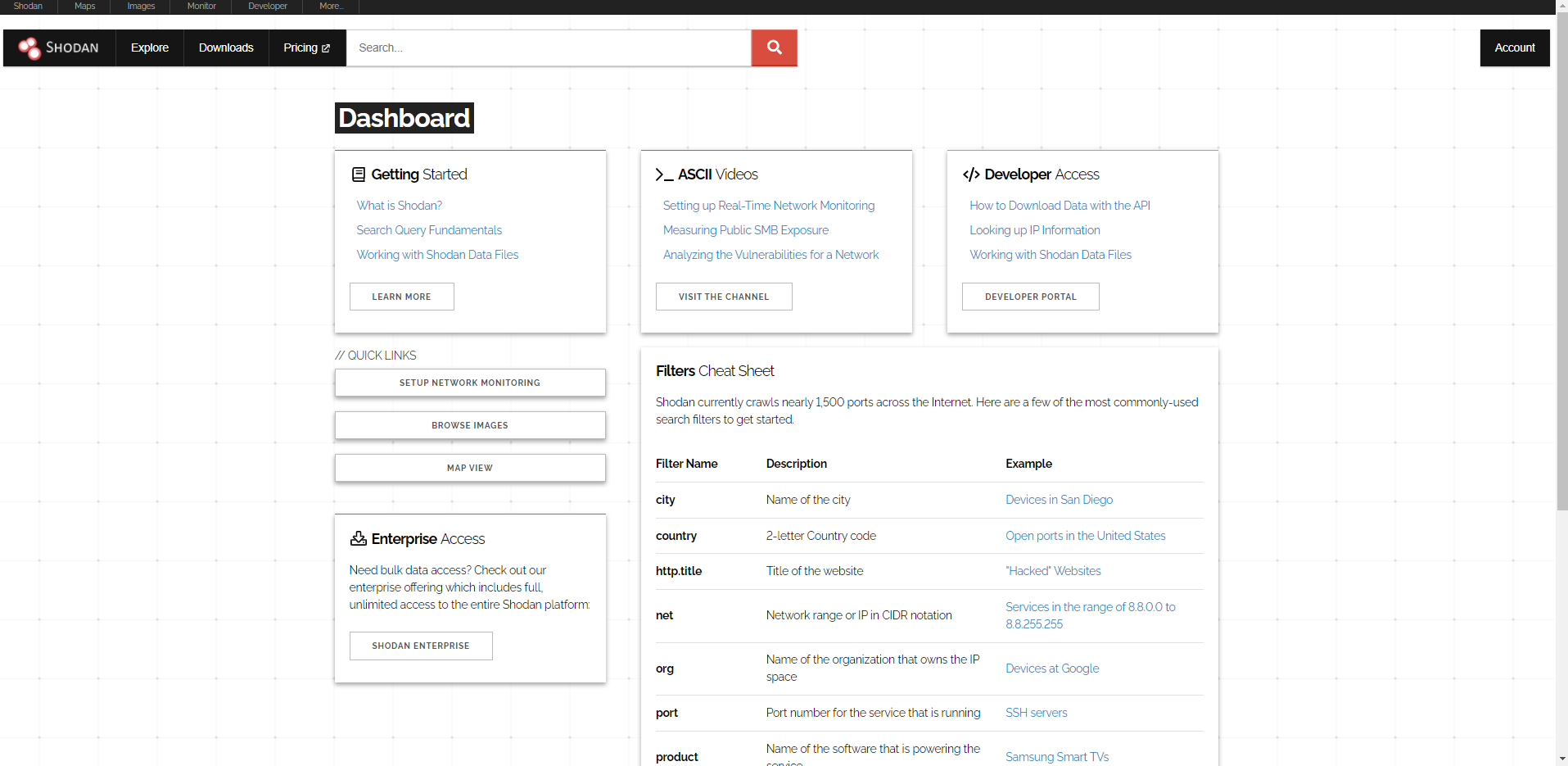Screen dimensions: 1568x766
Task: Click the Filters Cheat Sheet heading
Action: 715,371
